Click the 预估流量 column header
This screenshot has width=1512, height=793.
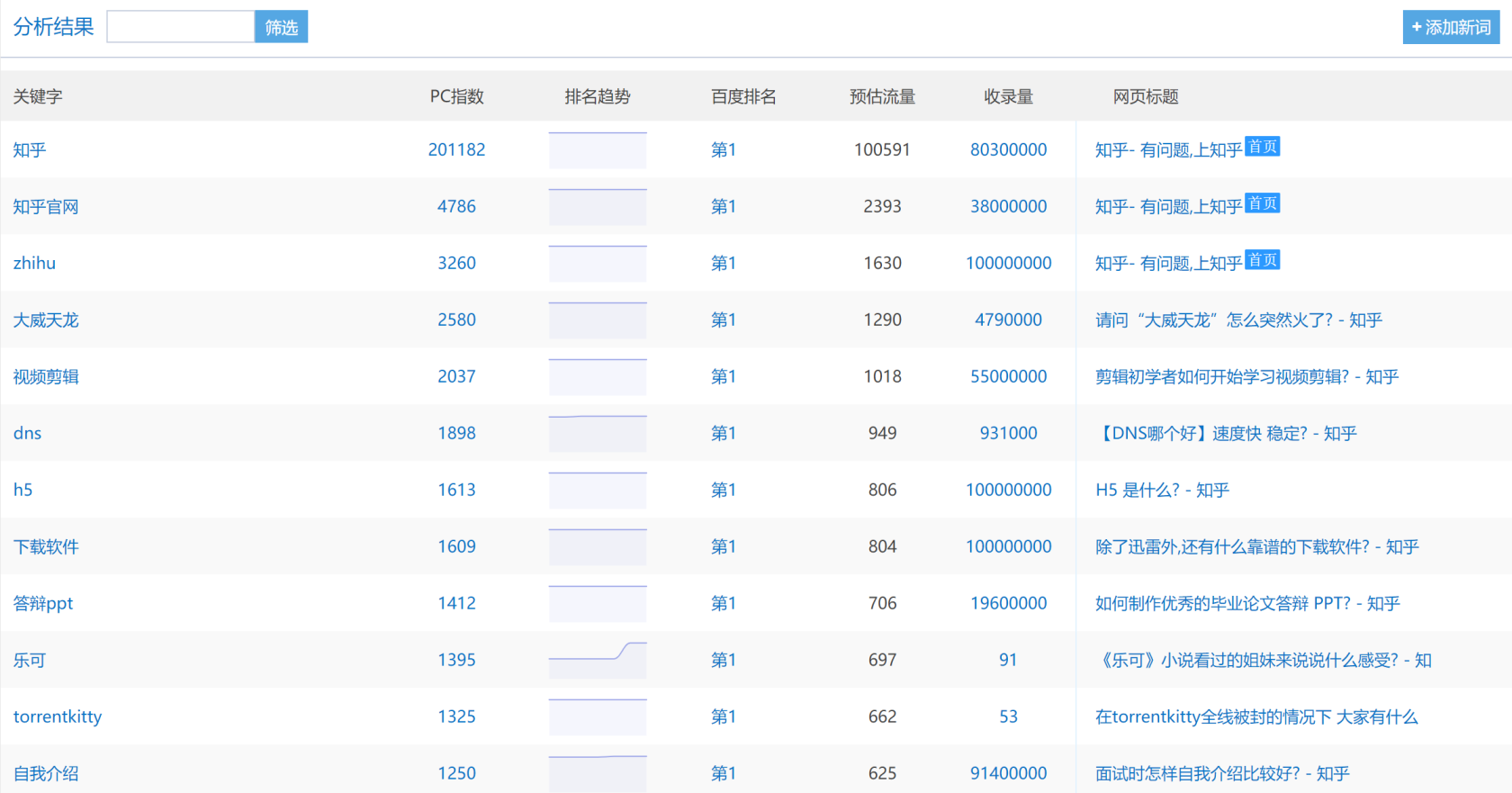coord(882,96)
